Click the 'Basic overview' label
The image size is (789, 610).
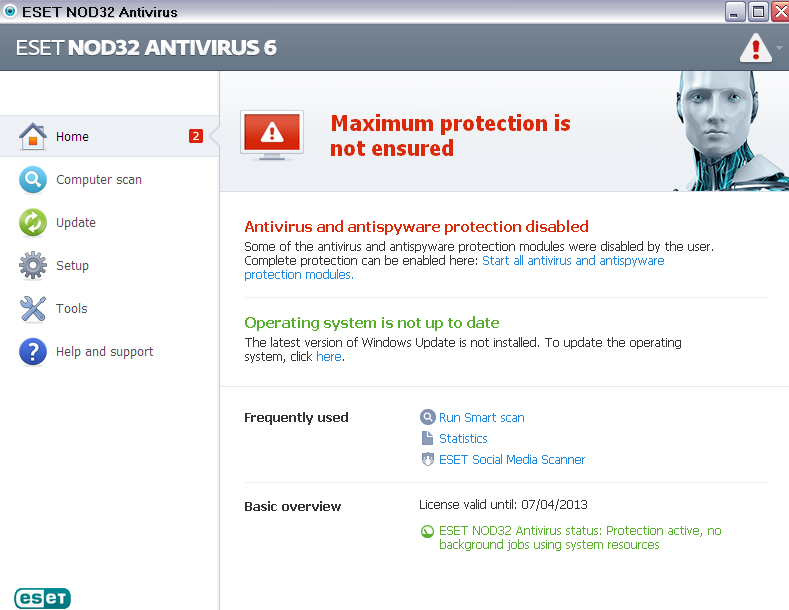pyautogui.click(x=292, y=507)
